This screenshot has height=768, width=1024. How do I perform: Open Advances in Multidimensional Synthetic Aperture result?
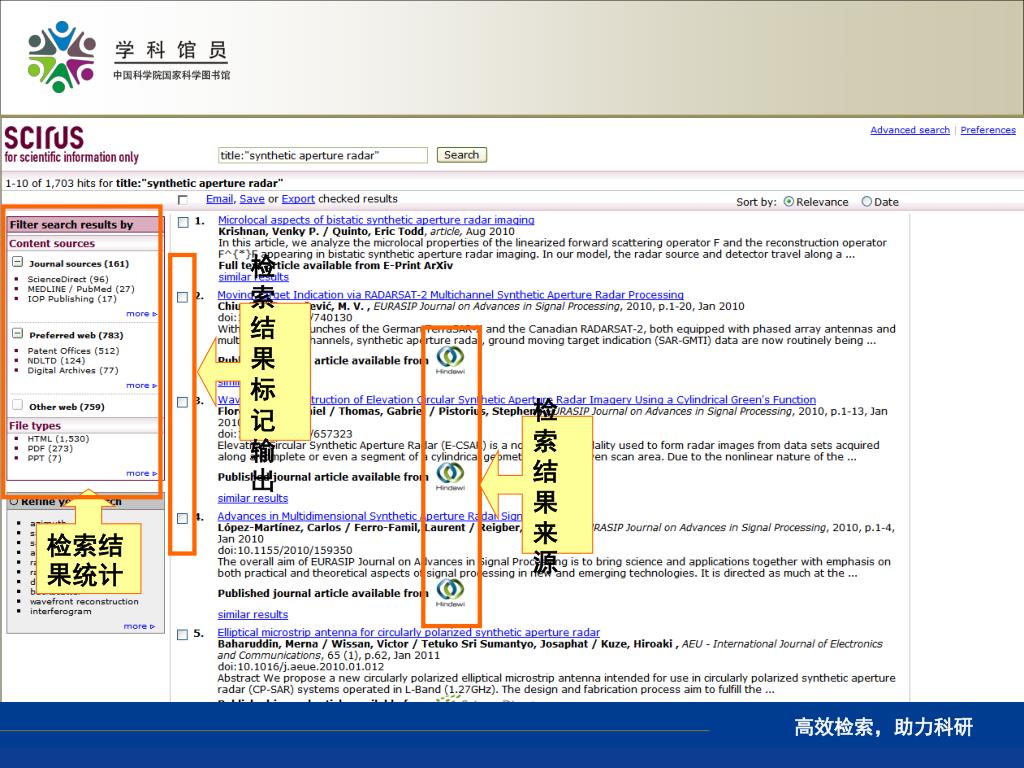(x=370, y=516)
